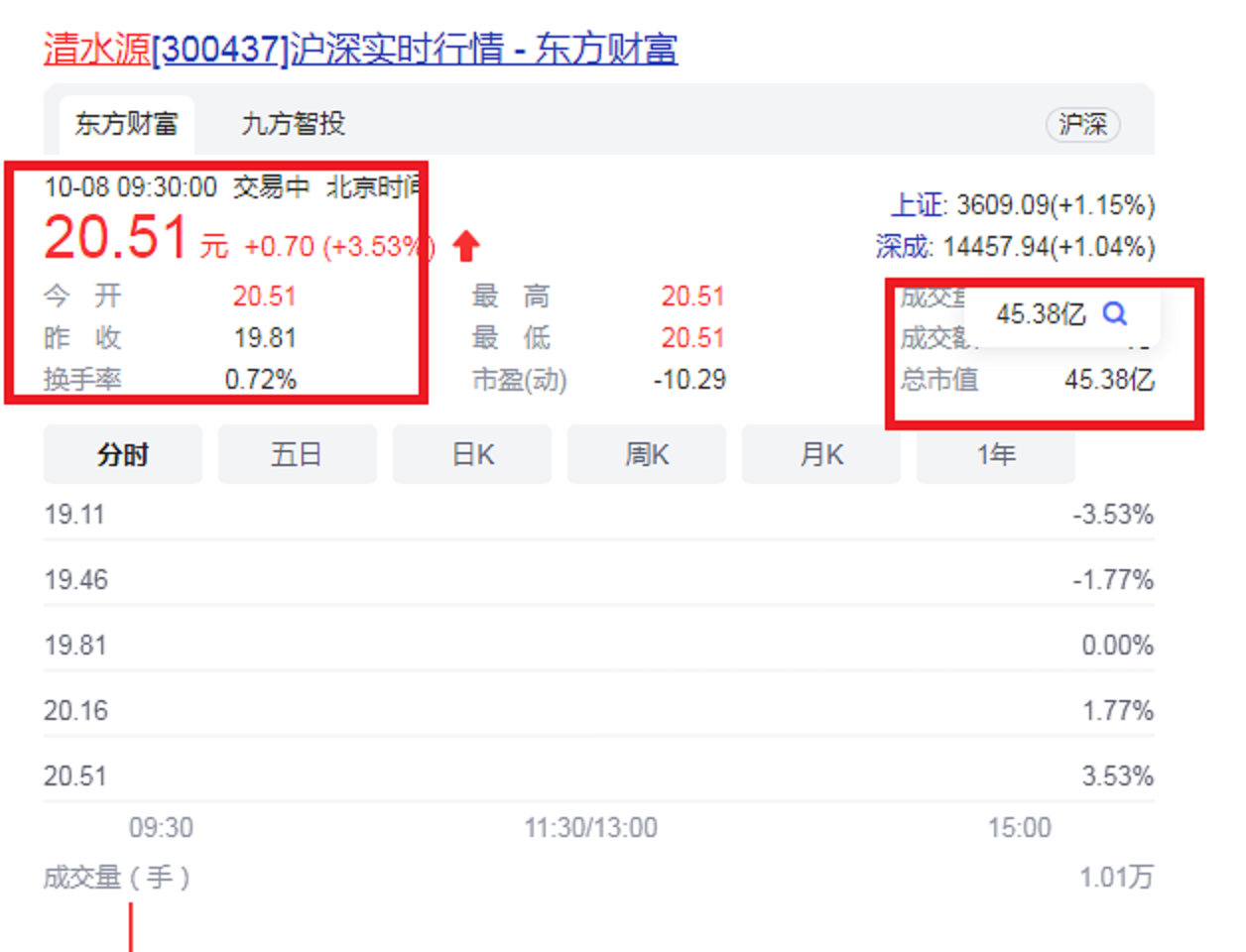
Task: Click the 市盈(动) -10.29 value
Action: click(x=689, y=380)
